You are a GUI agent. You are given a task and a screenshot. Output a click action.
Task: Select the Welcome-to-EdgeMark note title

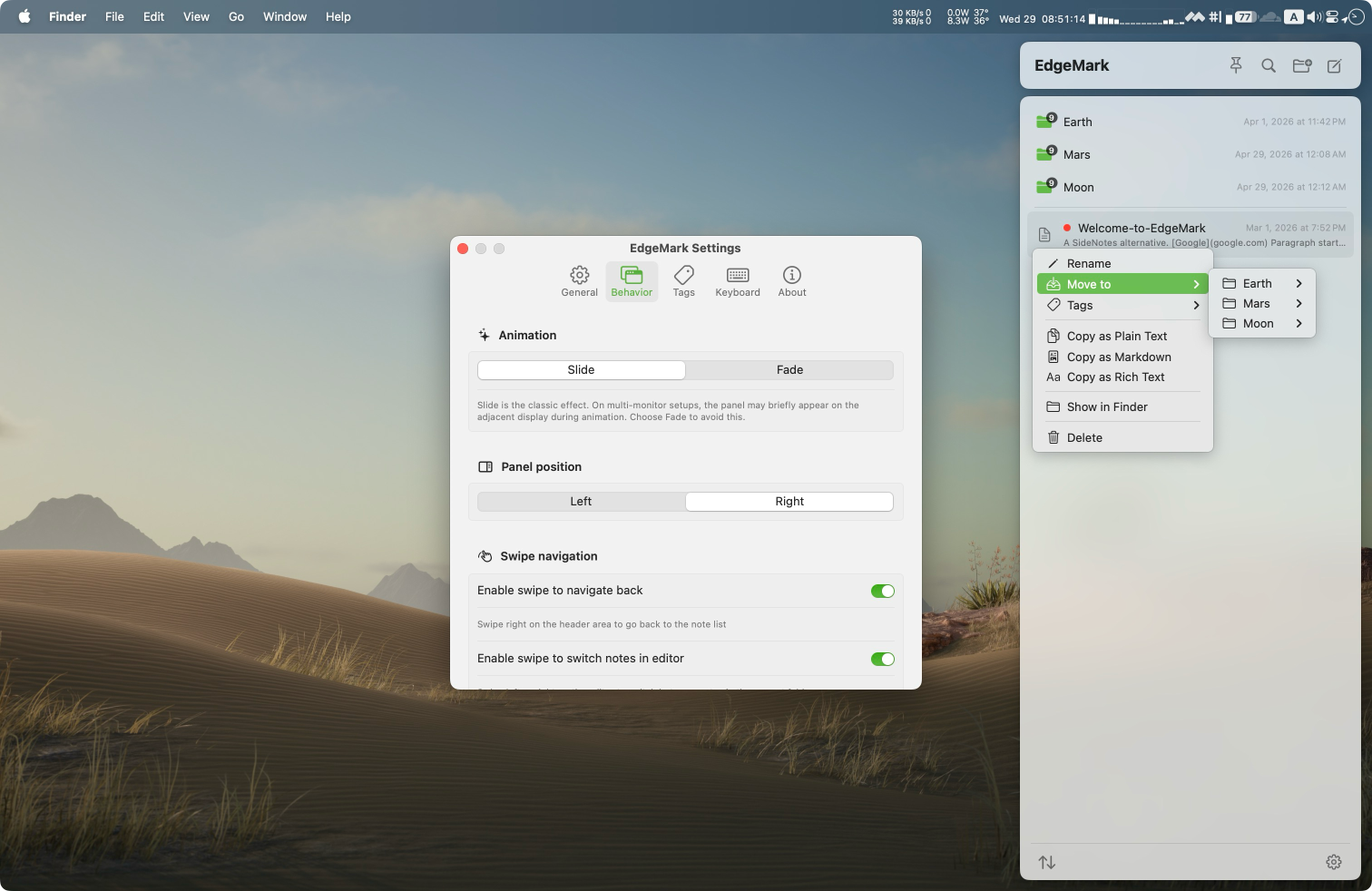point(1142,228)
